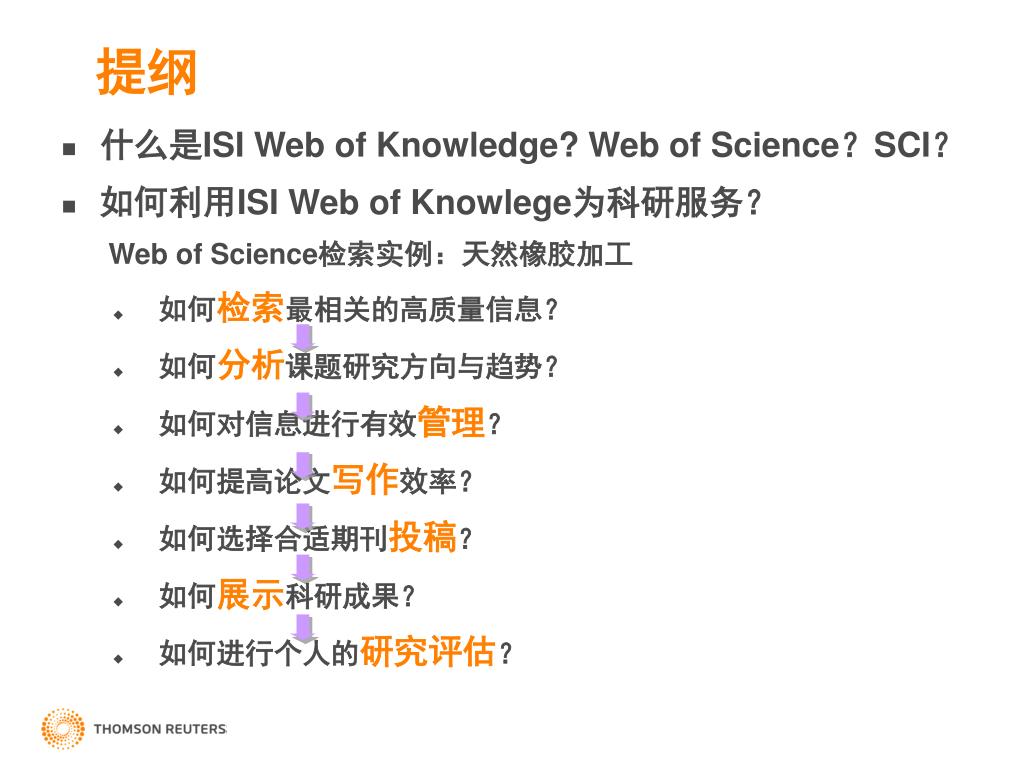
Task: Click the purple arrow above the 投稿 line
Action: [305, 517]
